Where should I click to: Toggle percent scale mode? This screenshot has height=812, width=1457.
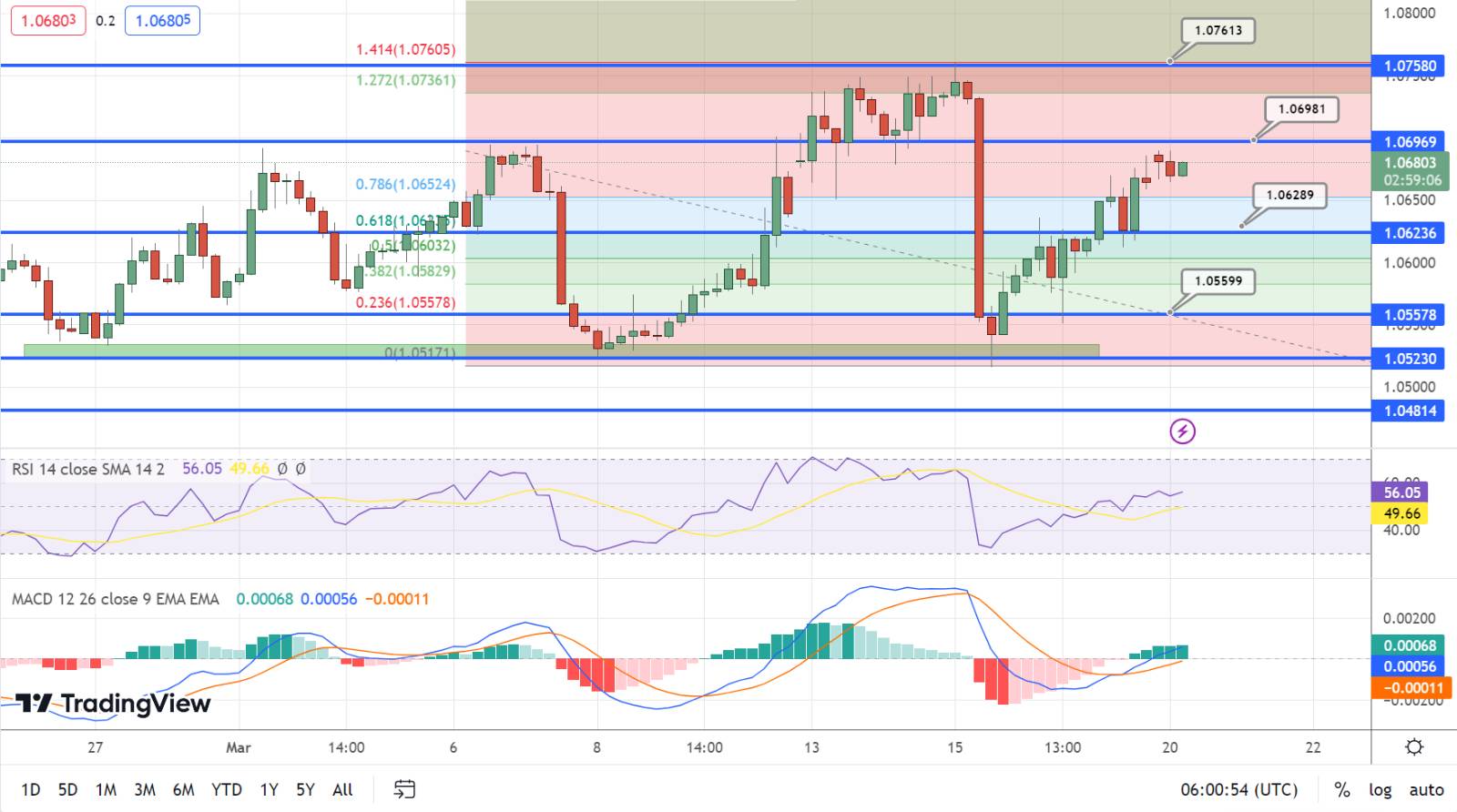1341,789
